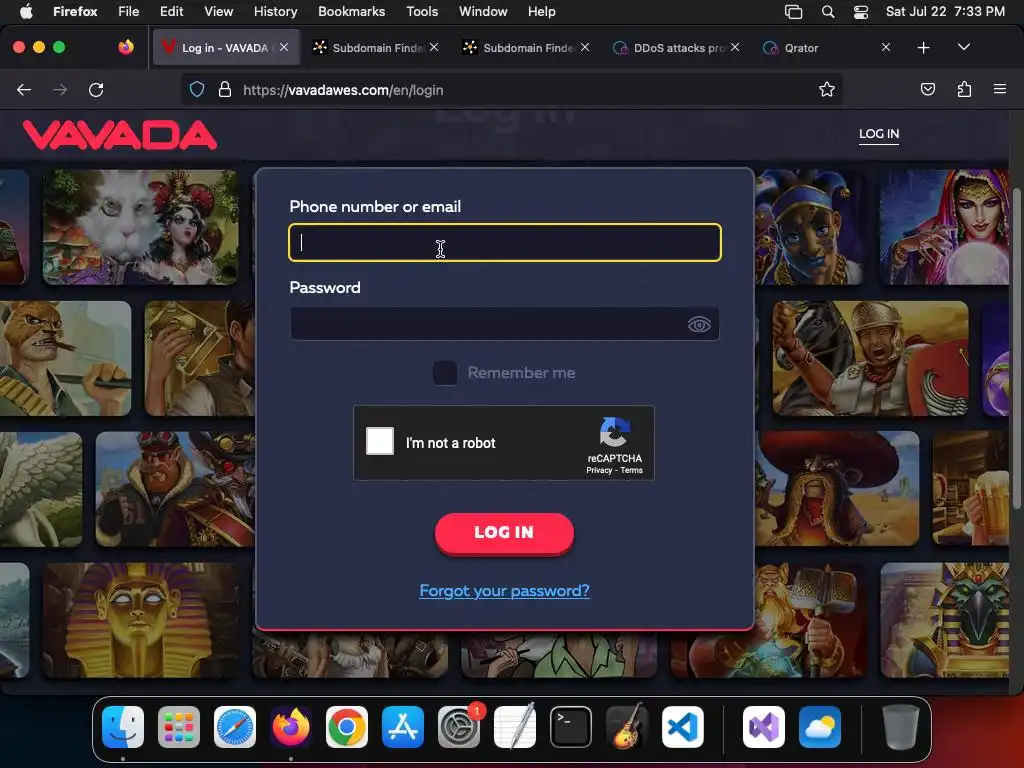Open the Apple menu

pos(25,12)
